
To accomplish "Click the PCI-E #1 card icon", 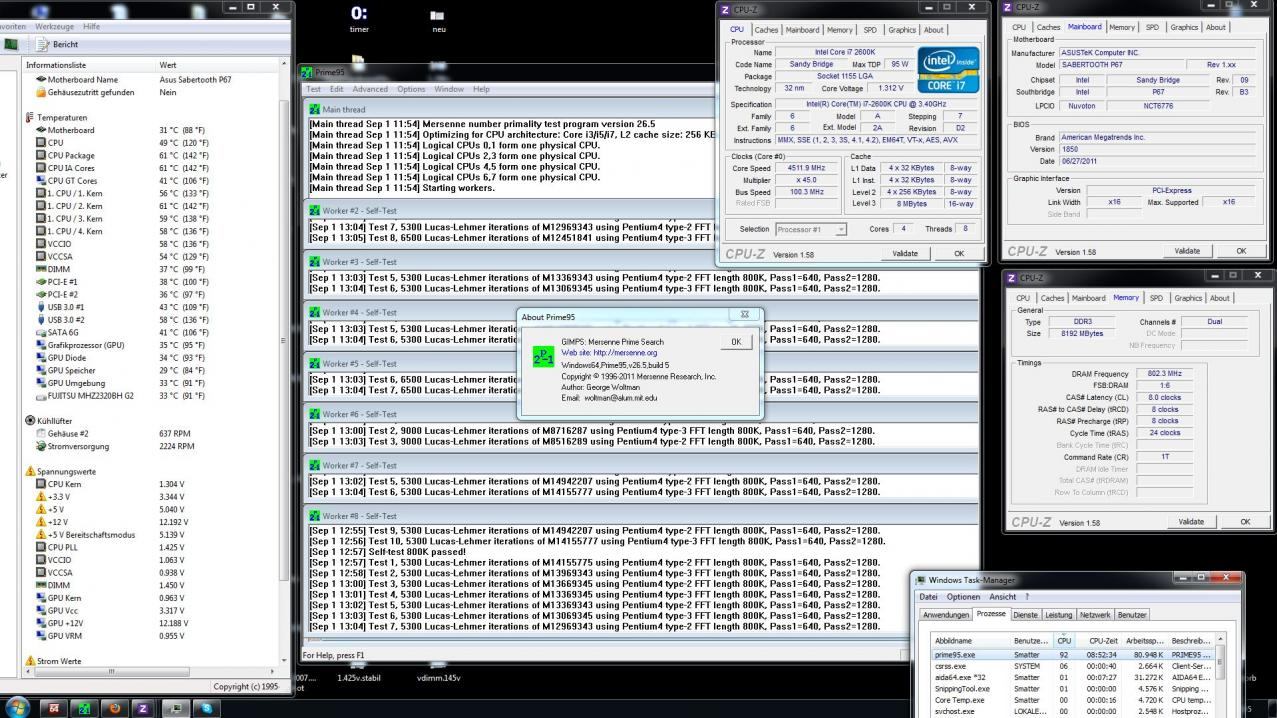I will (x=40, y=282).
